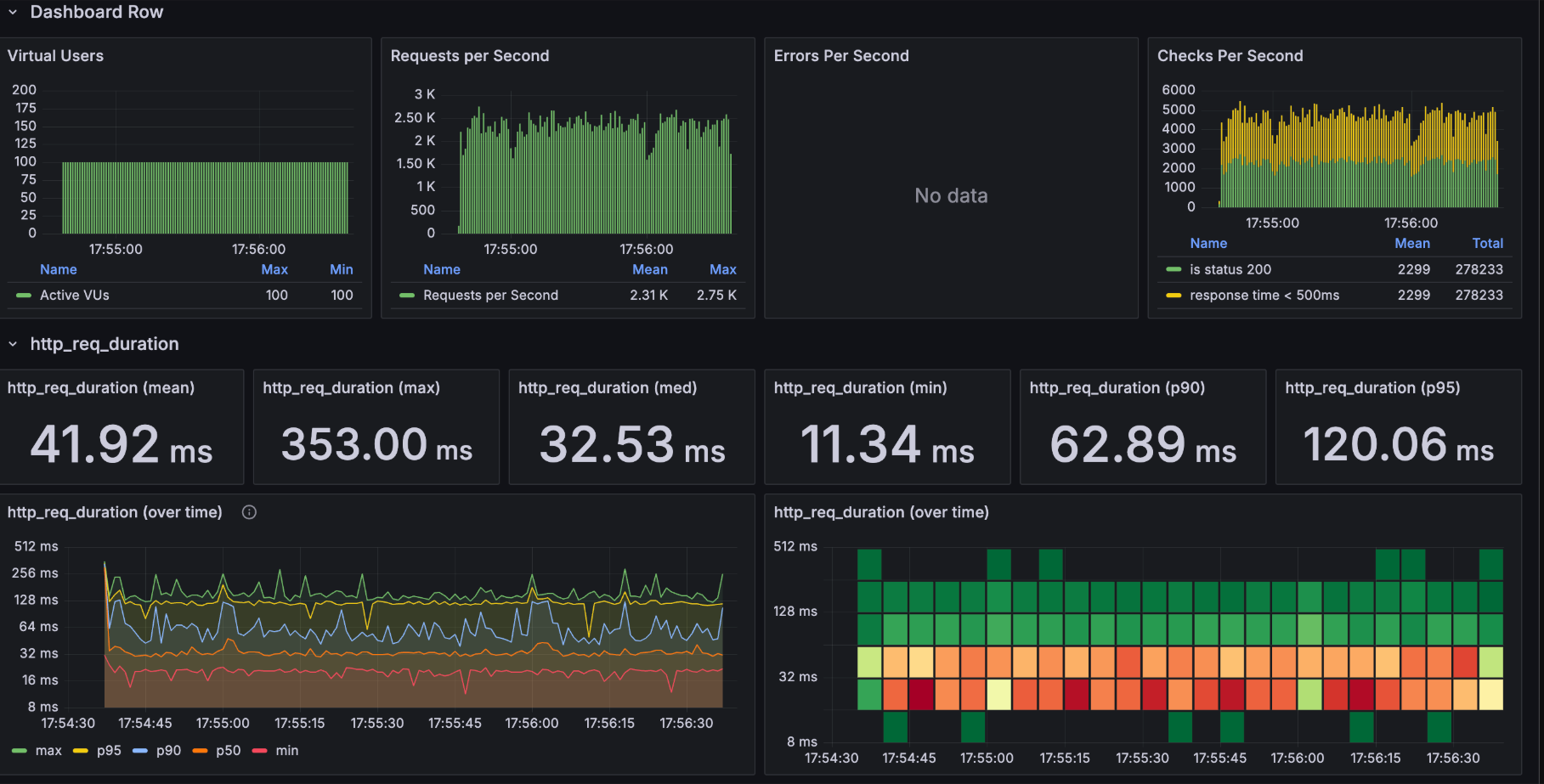Open the line chart http_req_duration (over time) title
Viewport: 1544px width, 784px height.
point(115,512)
